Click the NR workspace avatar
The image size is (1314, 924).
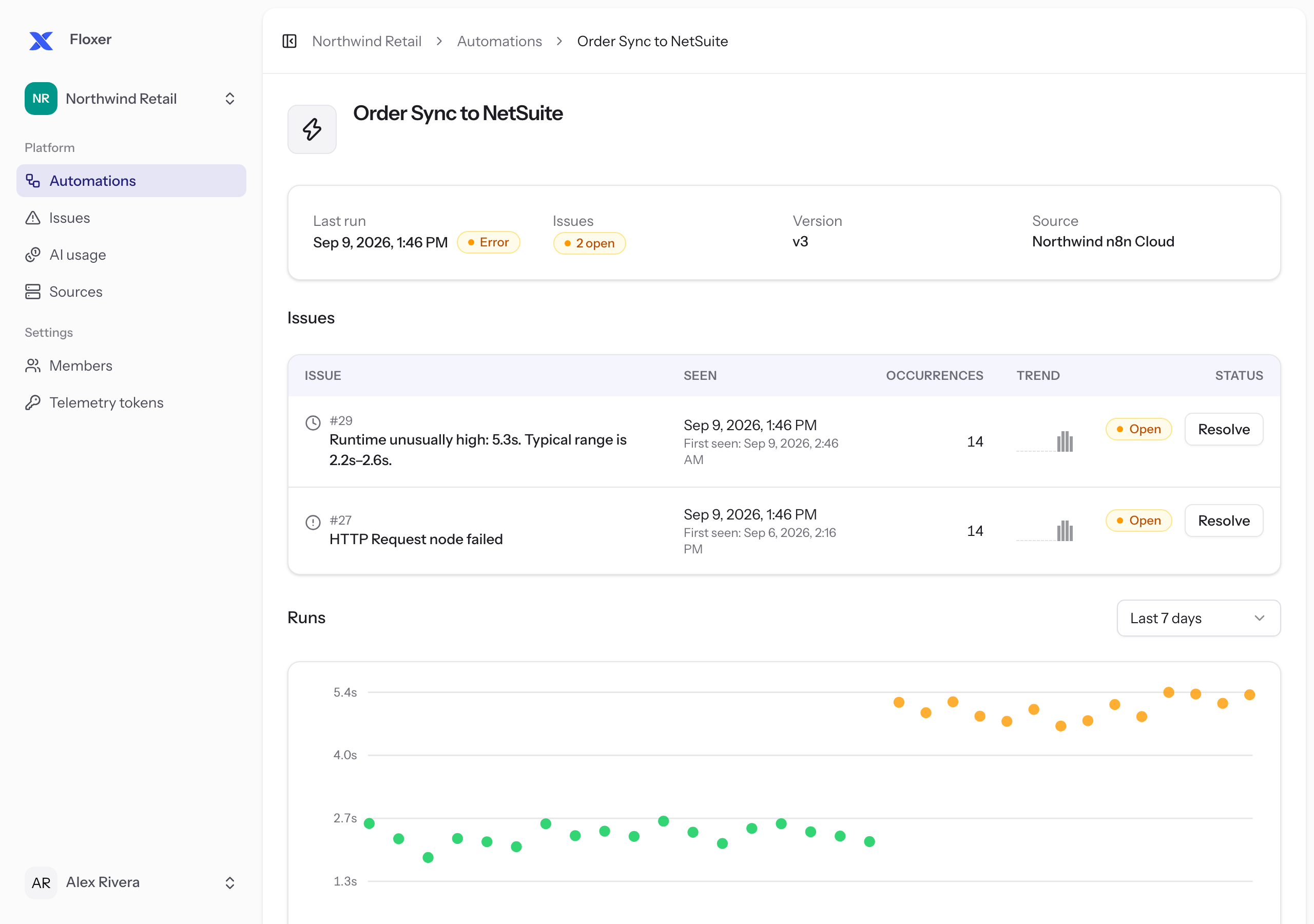pyautogui.click(x=41, y=99)
